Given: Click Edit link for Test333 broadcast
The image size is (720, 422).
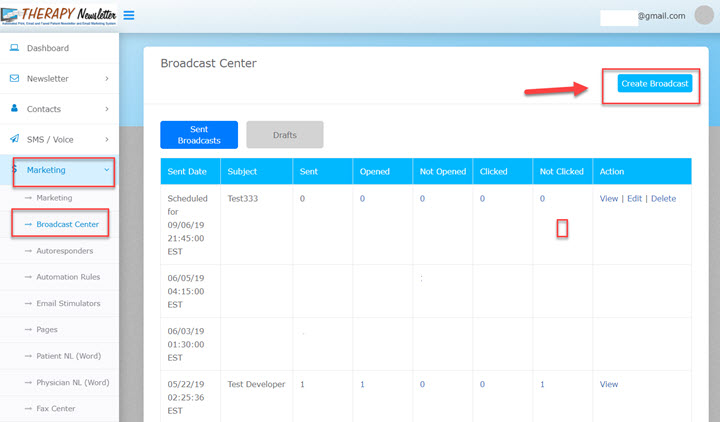Looking at the screenshot, I should (x=634, y=199).
